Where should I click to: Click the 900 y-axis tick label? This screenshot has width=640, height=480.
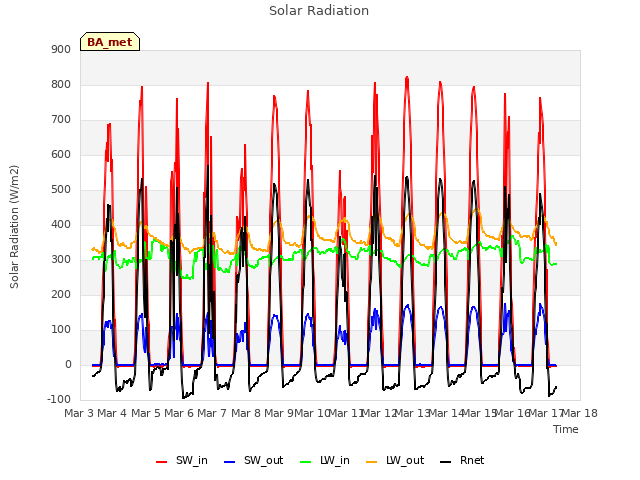click(x=61, y=49)
